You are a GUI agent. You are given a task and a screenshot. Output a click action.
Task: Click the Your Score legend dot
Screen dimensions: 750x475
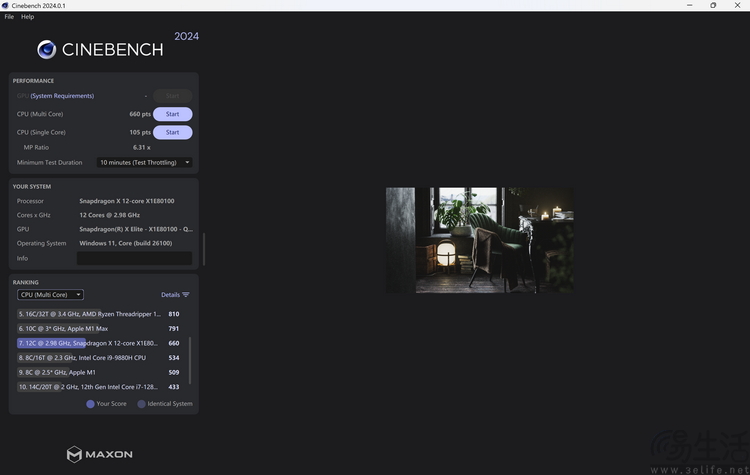click(90, 404)
